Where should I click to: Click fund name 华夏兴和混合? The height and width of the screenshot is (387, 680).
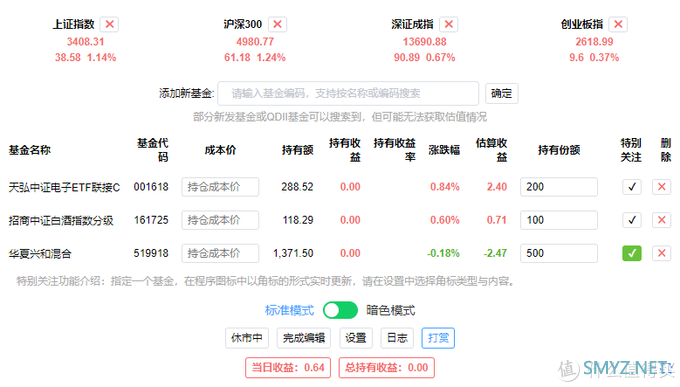pyautogui.click(x=40, y=254)
